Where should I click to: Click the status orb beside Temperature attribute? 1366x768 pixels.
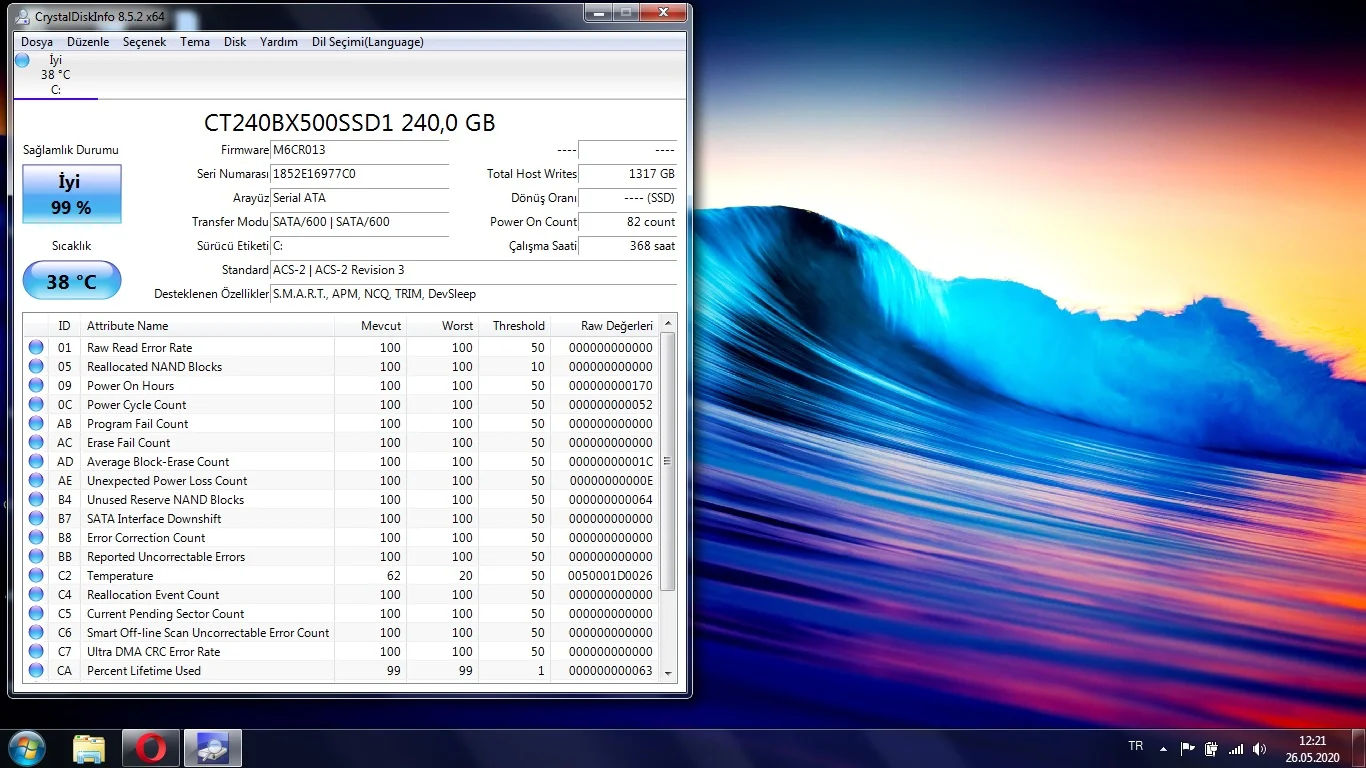36,576
